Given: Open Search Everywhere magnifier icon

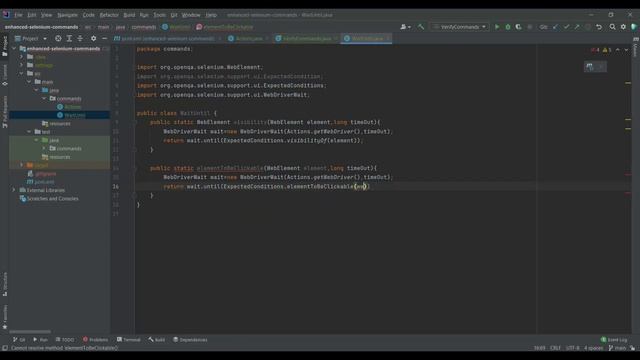Looking at the screenshot, I should click(x=612, y=27).
